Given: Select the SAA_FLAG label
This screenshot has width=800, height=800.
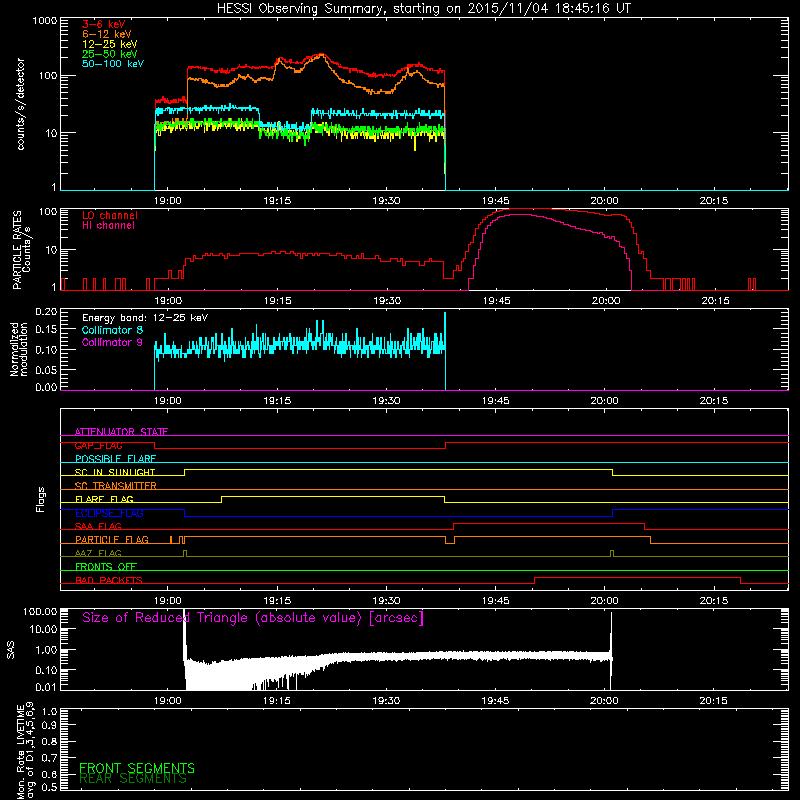Looking at the screenshot, I should (x=98, y=526).
